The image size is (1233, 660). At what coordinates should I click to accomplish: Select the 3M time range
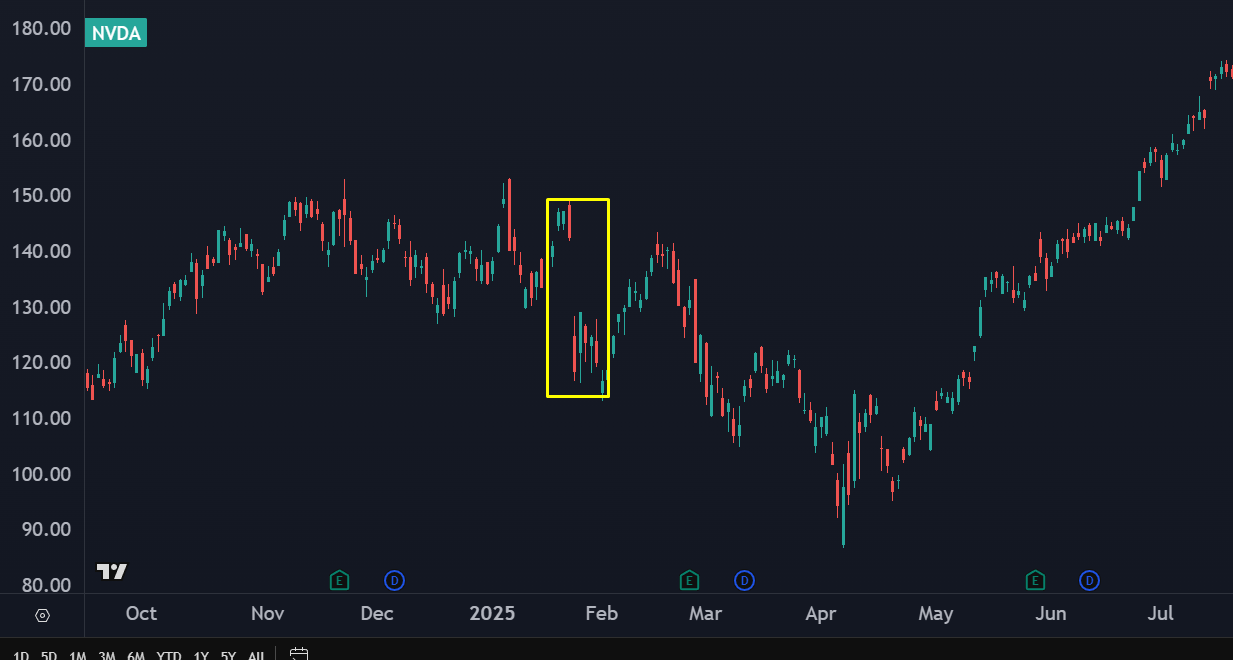[107, 656]
